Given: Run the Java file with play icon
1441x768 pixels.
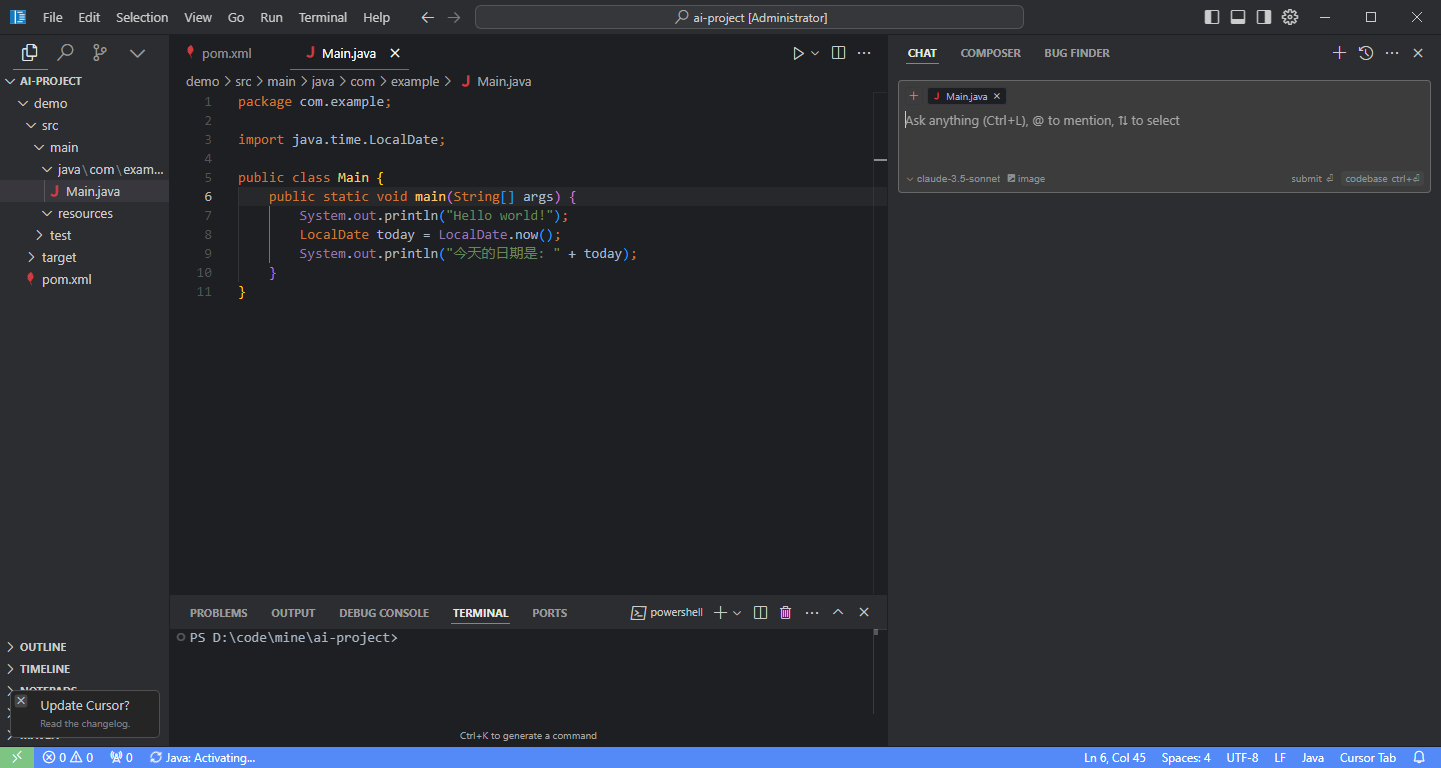Looking at the screenshot, I should tap(798, 53).
